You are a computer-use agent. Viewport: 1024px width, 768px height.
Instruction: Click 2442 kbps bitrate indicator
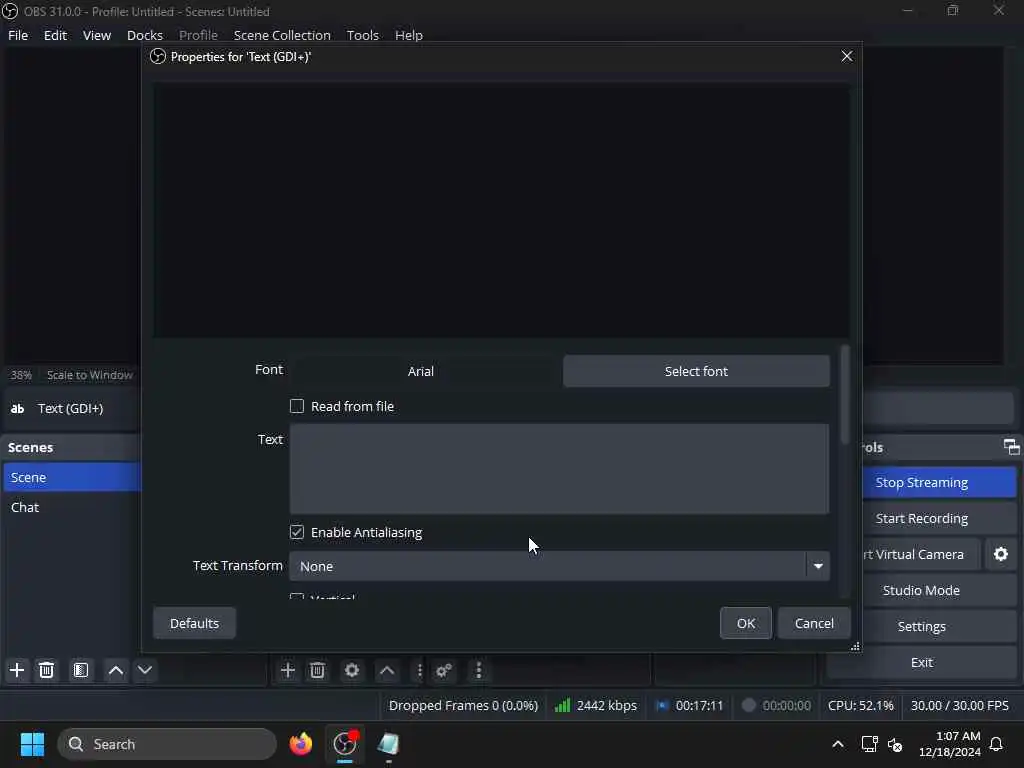coord(596,706)
